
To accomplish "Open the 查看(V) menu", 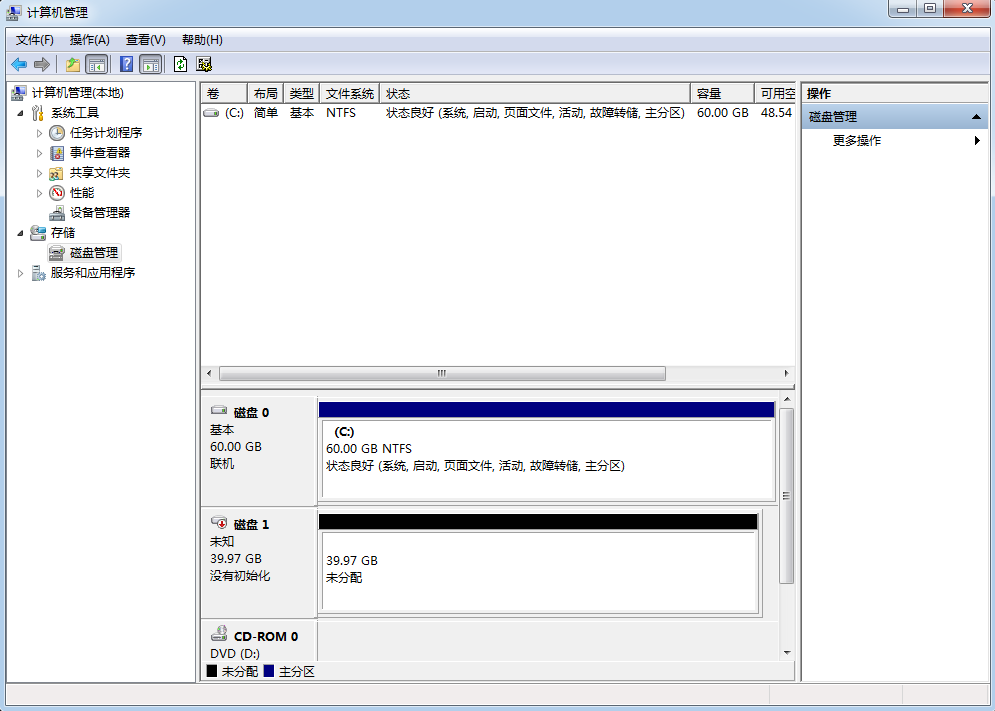I will (145, 39).
